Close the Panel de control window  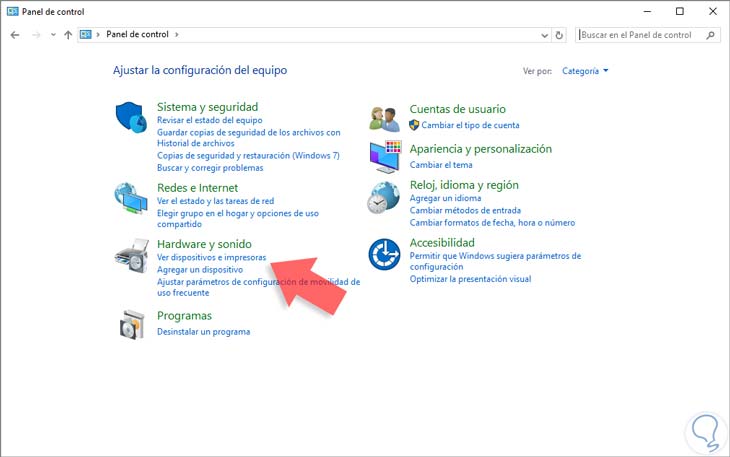click(x=713, y=12)
